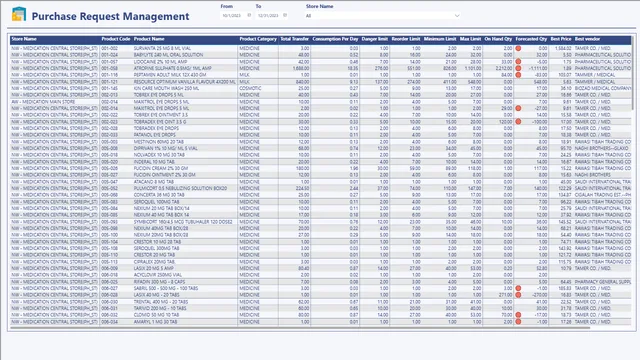Click the red alert dot in SURVANTA row
Image resolution: width=640 pixels, height=360 pixels.
pyautogui.click(x=518, y=48)
